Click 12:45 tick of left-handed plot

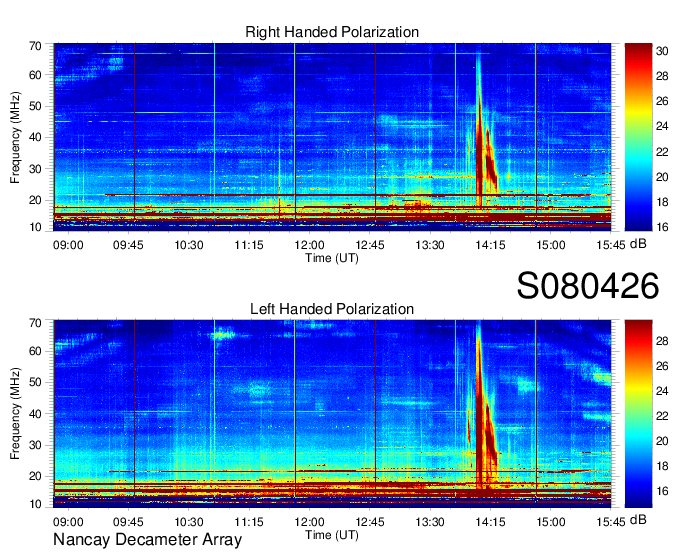point(369,522)
